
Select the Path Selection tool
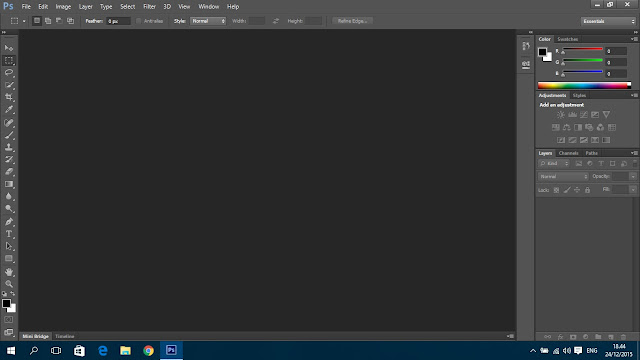coord(9,246)
